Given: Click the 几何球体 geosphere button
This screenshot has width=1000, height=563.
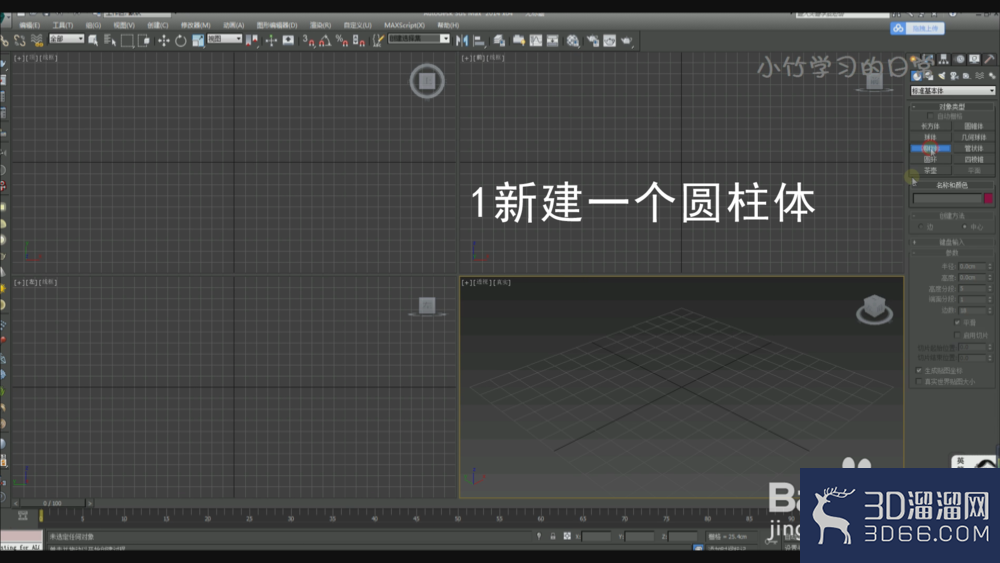Looking at the screenshot, I should pos(973,137).
